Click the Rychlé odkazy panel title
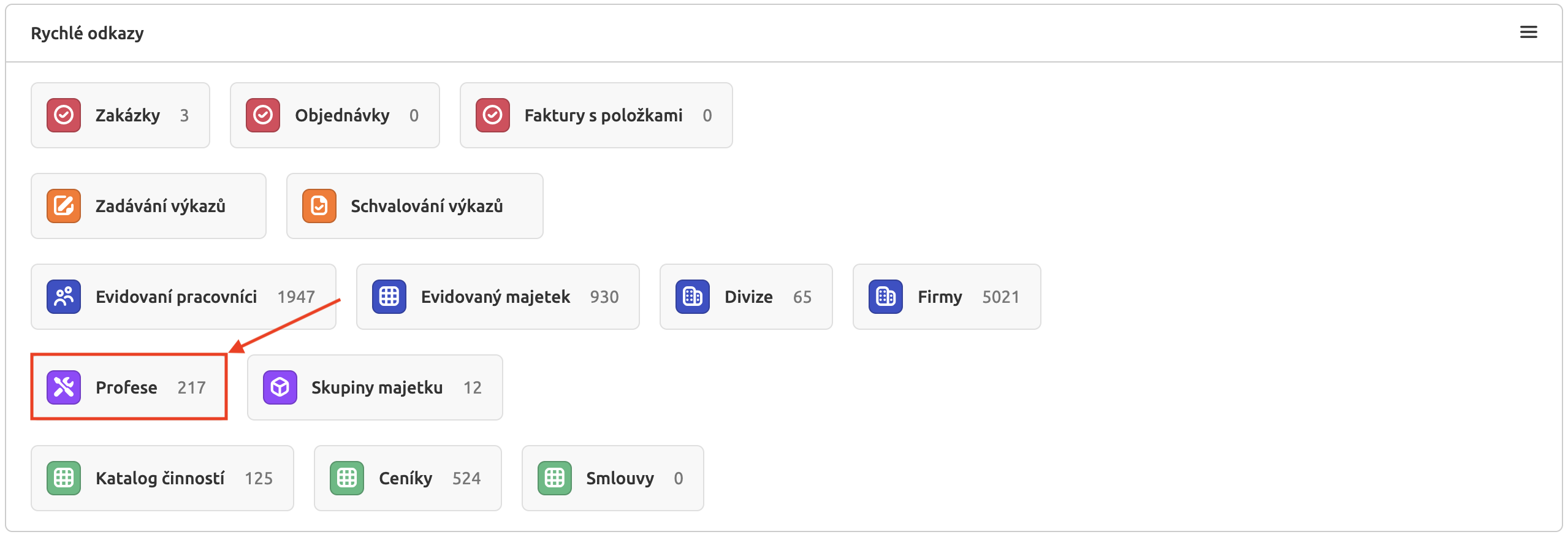 click(x=88, y=33)
